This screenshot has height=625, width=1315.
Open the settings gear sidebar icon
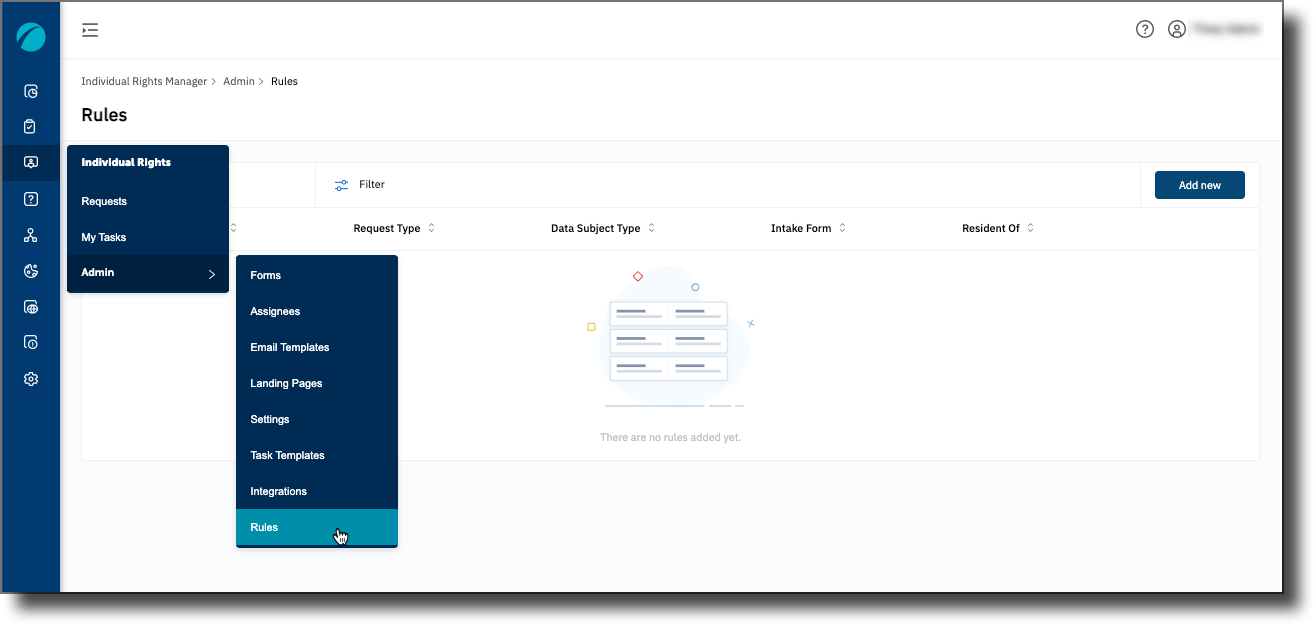click(31, 379)
